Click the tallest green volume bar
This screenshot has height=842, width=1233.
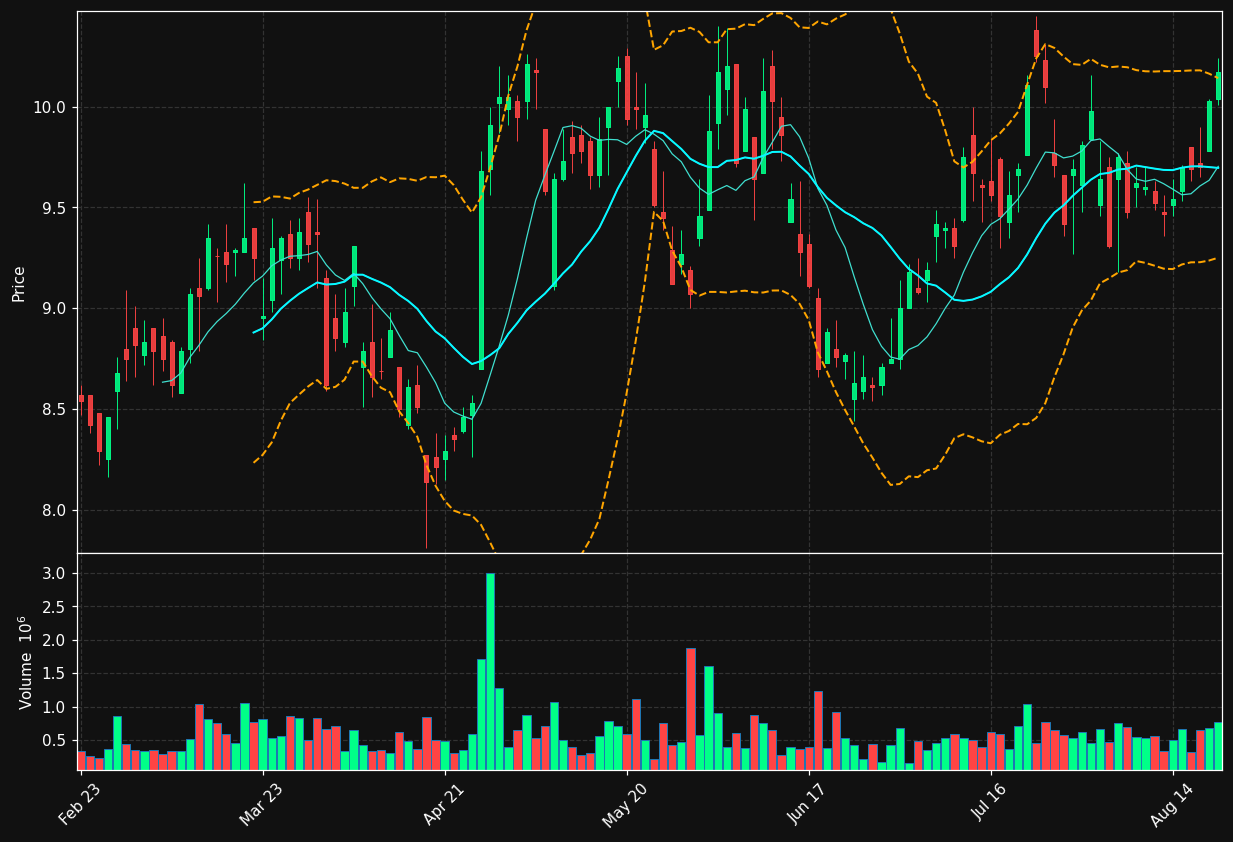490,672
